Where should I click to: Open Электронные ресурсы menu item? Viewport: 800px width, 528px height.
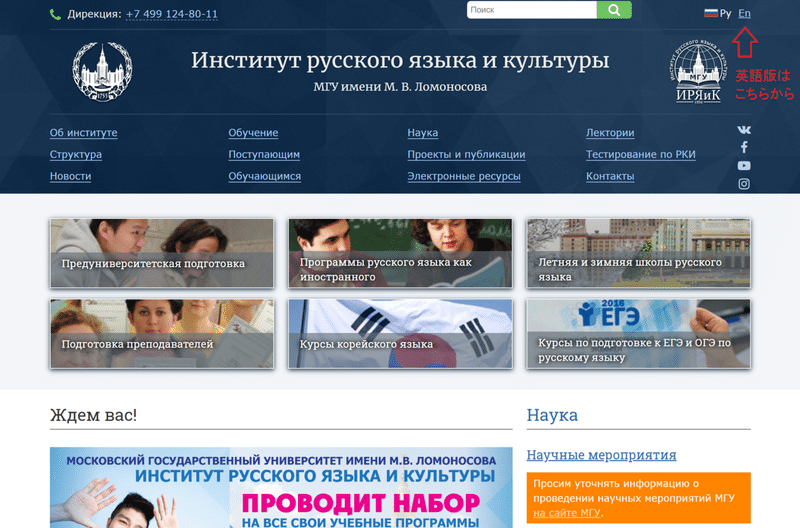(x=464, y=177)
